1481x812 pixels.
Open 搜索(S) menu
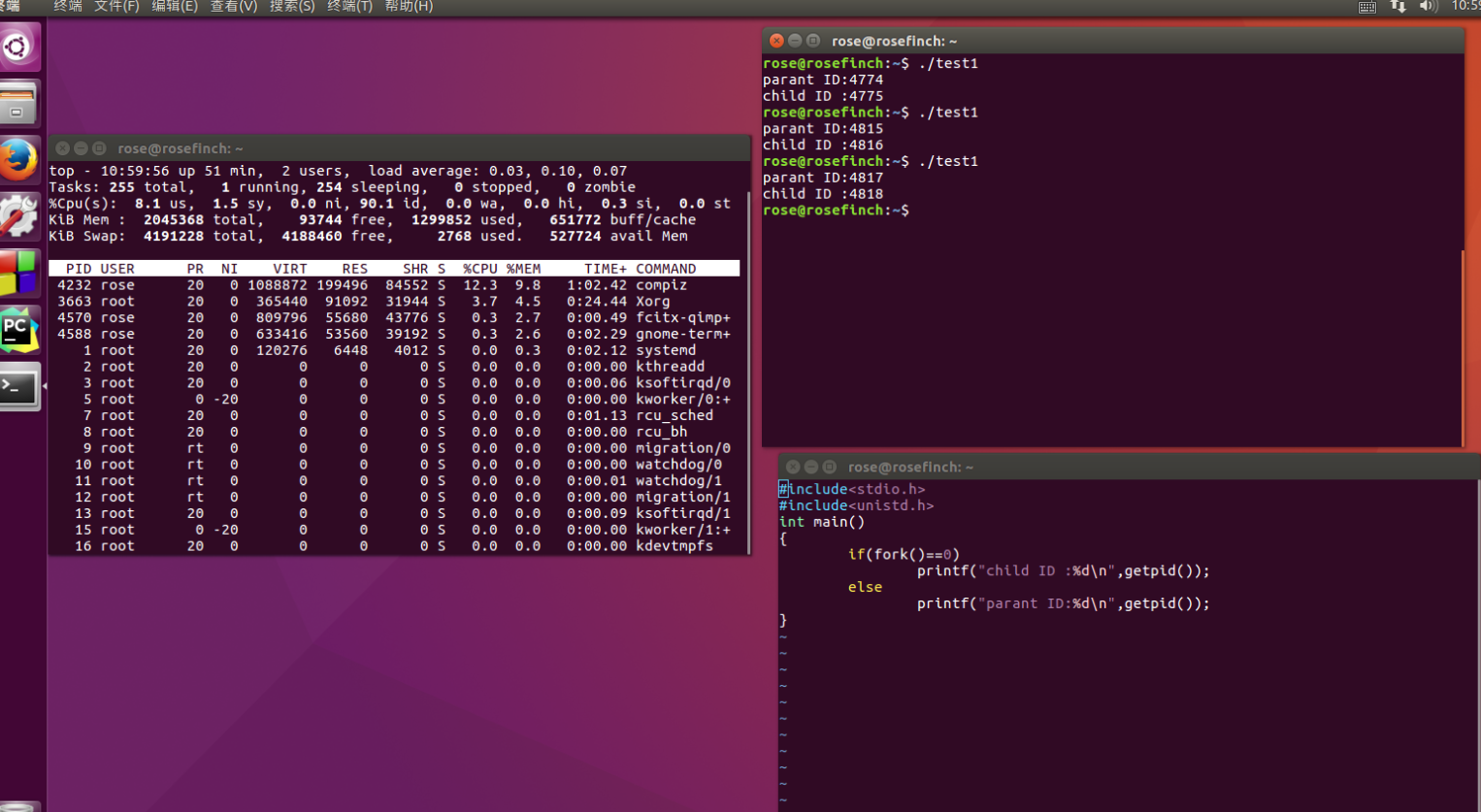coord(292,7)
